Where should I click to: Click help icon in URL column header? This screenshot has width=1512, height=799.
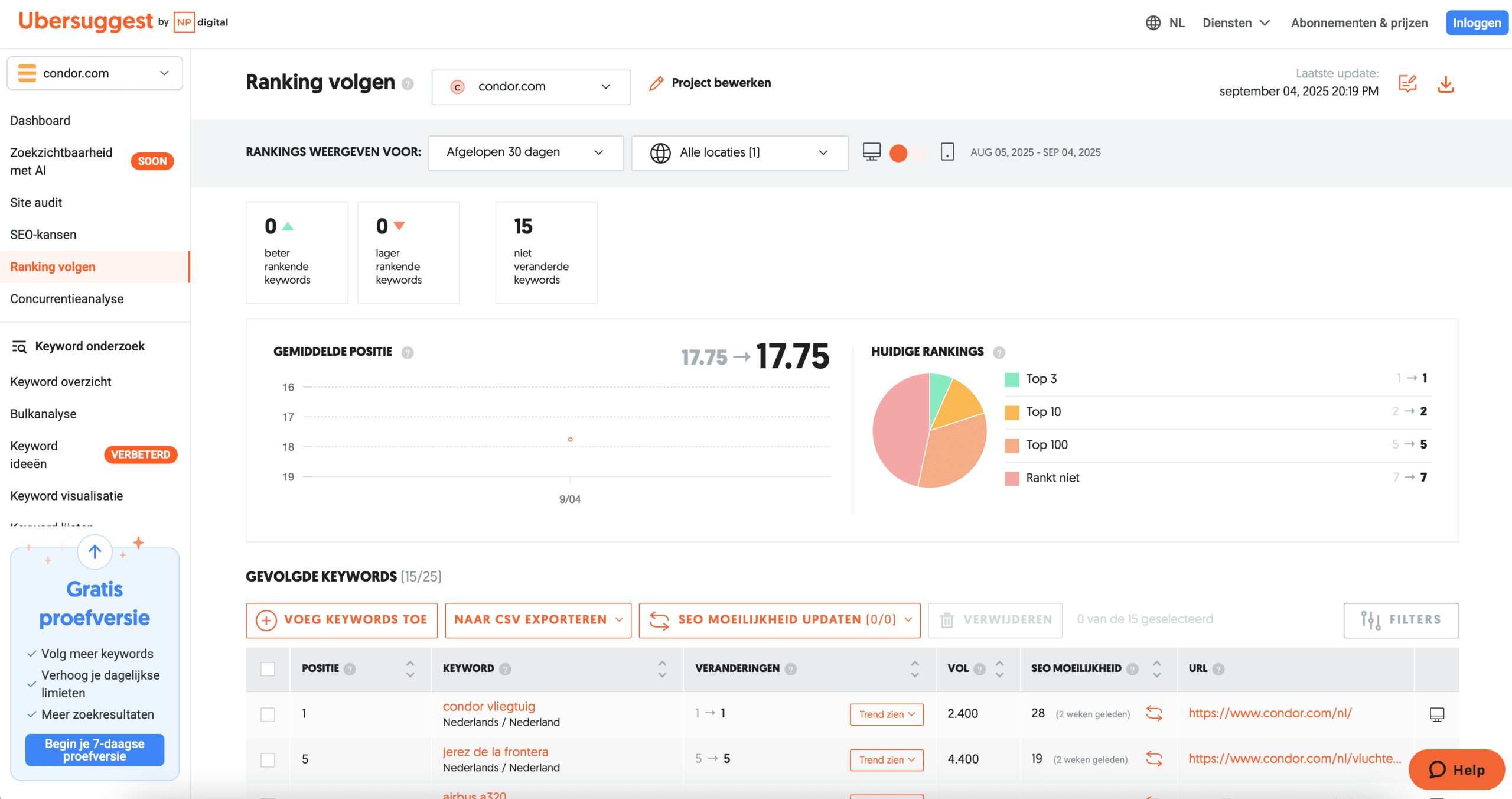[1218, 669]
